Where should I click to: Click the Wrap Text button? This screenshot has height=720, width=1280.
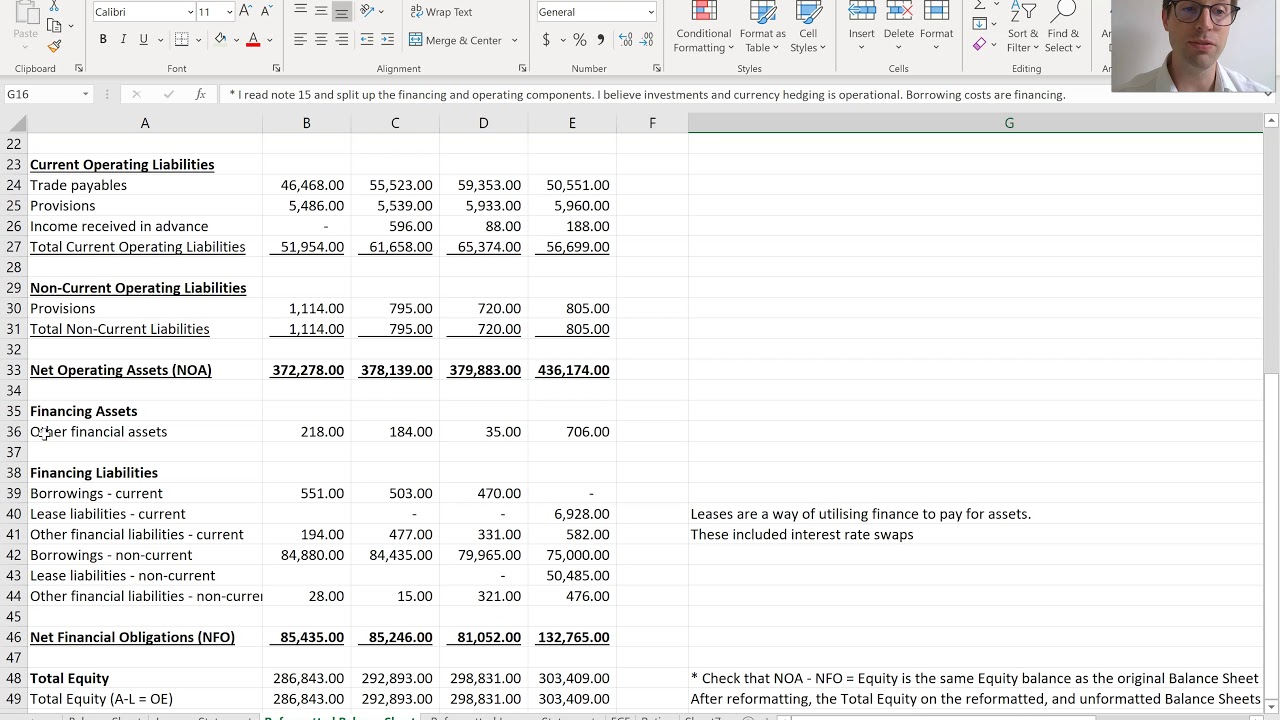click(441, 11)
